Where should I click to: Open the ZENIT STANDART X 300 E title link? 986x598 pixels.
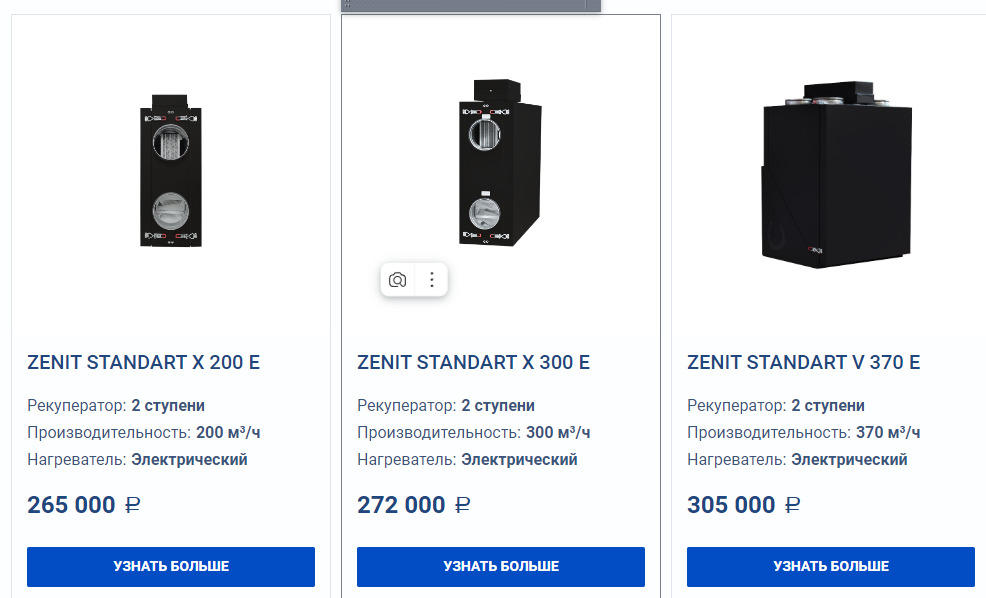[473, 362]
